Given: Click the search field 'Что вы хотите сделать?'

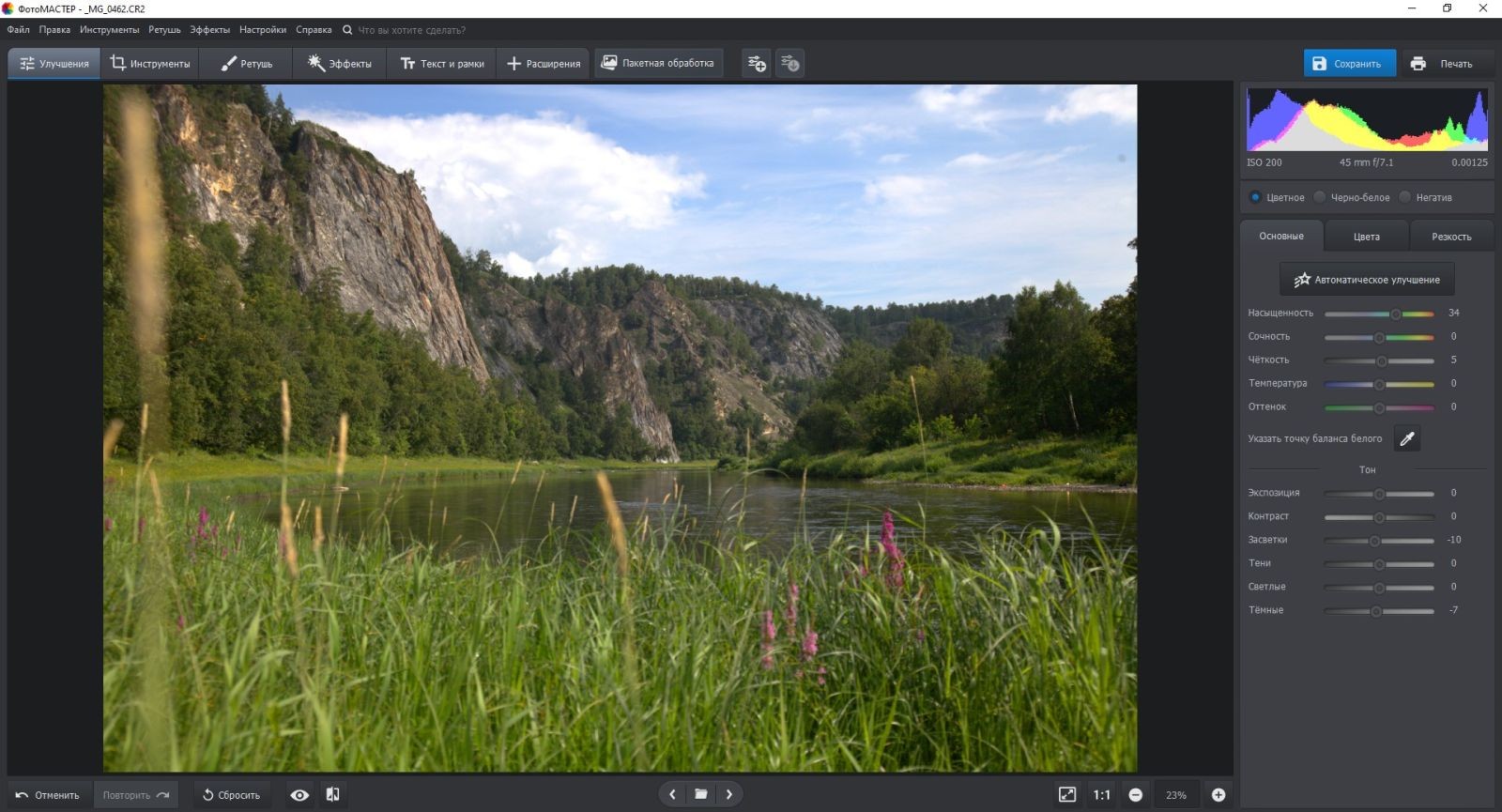Looking at the screenshot, I should tap(411, 30).
